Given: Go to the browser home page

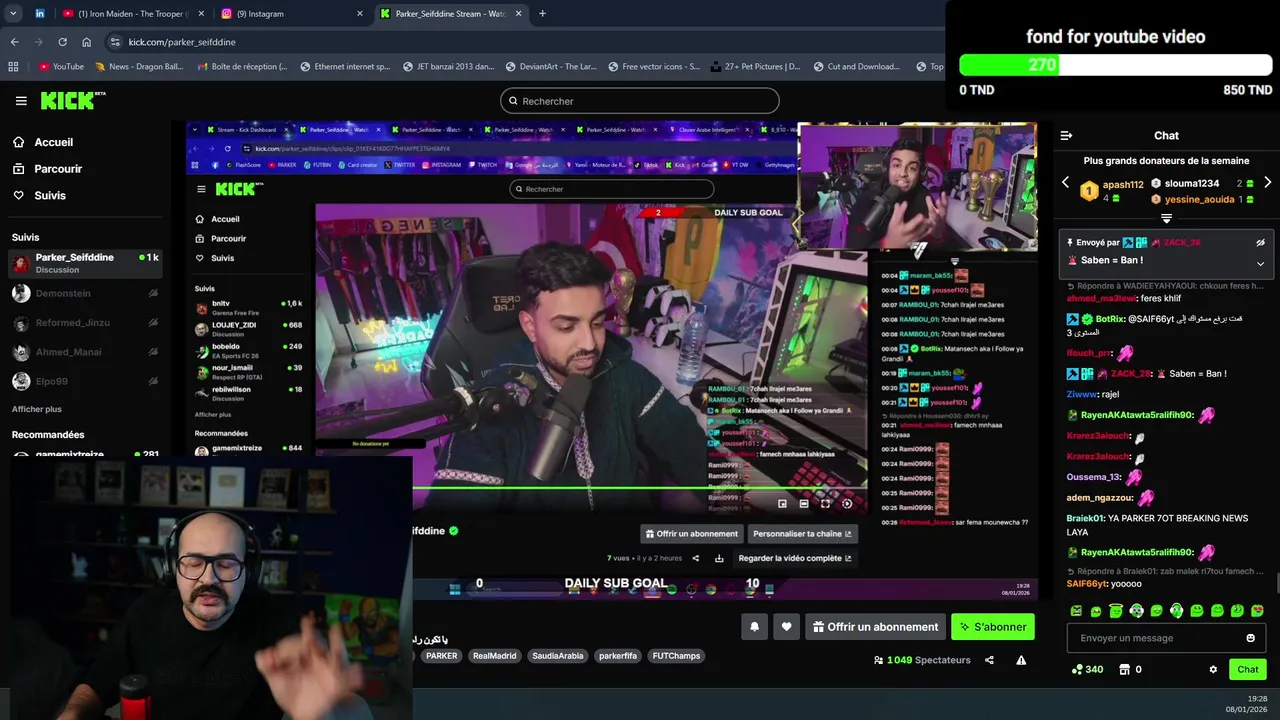Looking at the screenshot, I should pos(86,42).
